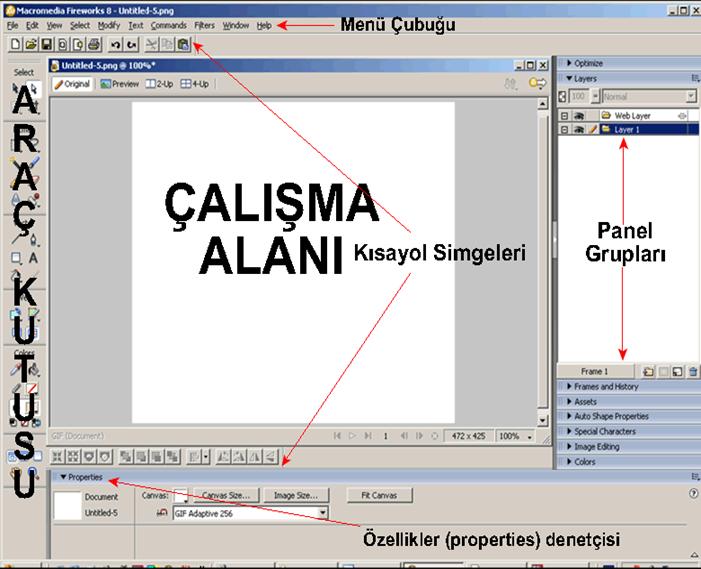Select the Rectangle tool in Tools panel
Screen dimensions: 701x569
coord(16,258)
